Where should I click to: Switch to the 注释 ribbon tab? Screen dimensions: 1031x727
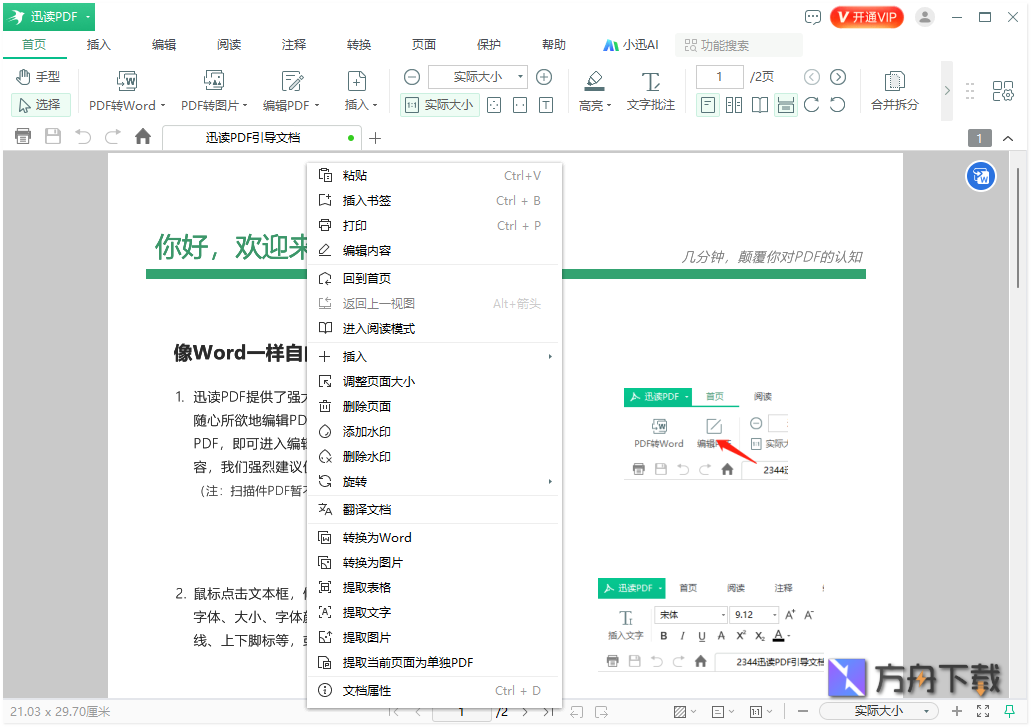coord(294,45)
